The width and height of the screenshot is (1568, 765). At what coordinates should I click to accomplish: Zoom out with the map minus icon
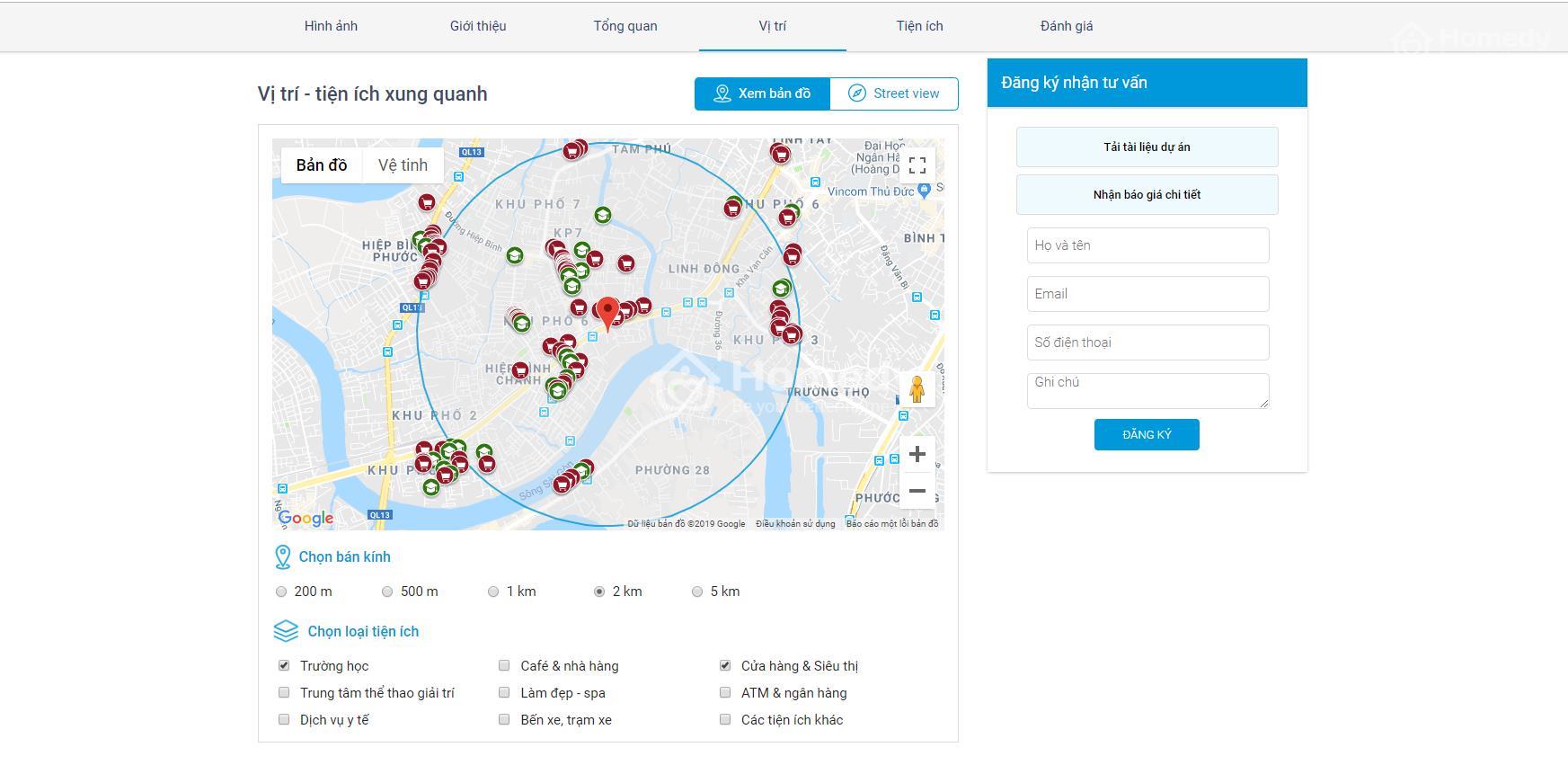click(x=917, y=491)
